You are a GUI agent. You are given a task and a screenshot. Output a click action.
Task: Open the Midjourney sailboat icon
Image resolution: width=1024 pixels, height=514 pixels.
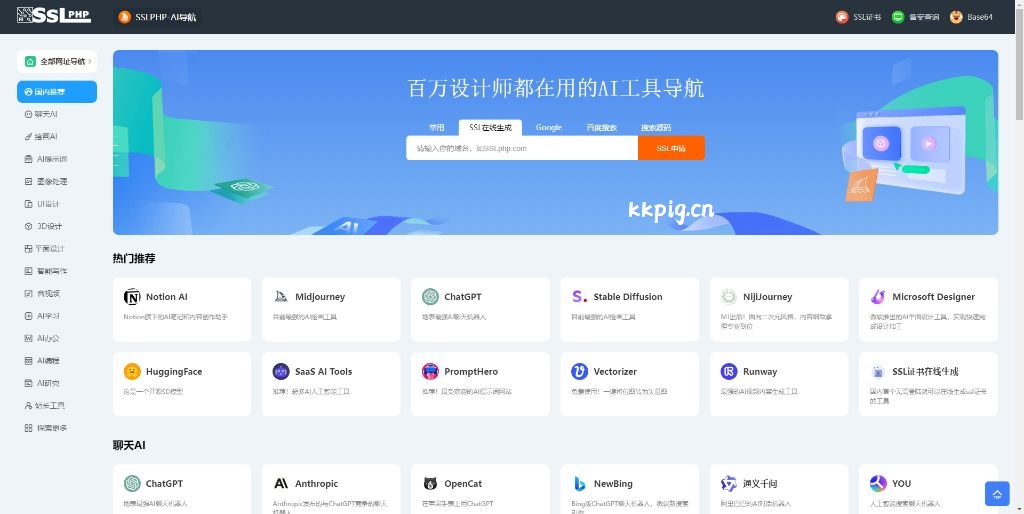point(281,297)
